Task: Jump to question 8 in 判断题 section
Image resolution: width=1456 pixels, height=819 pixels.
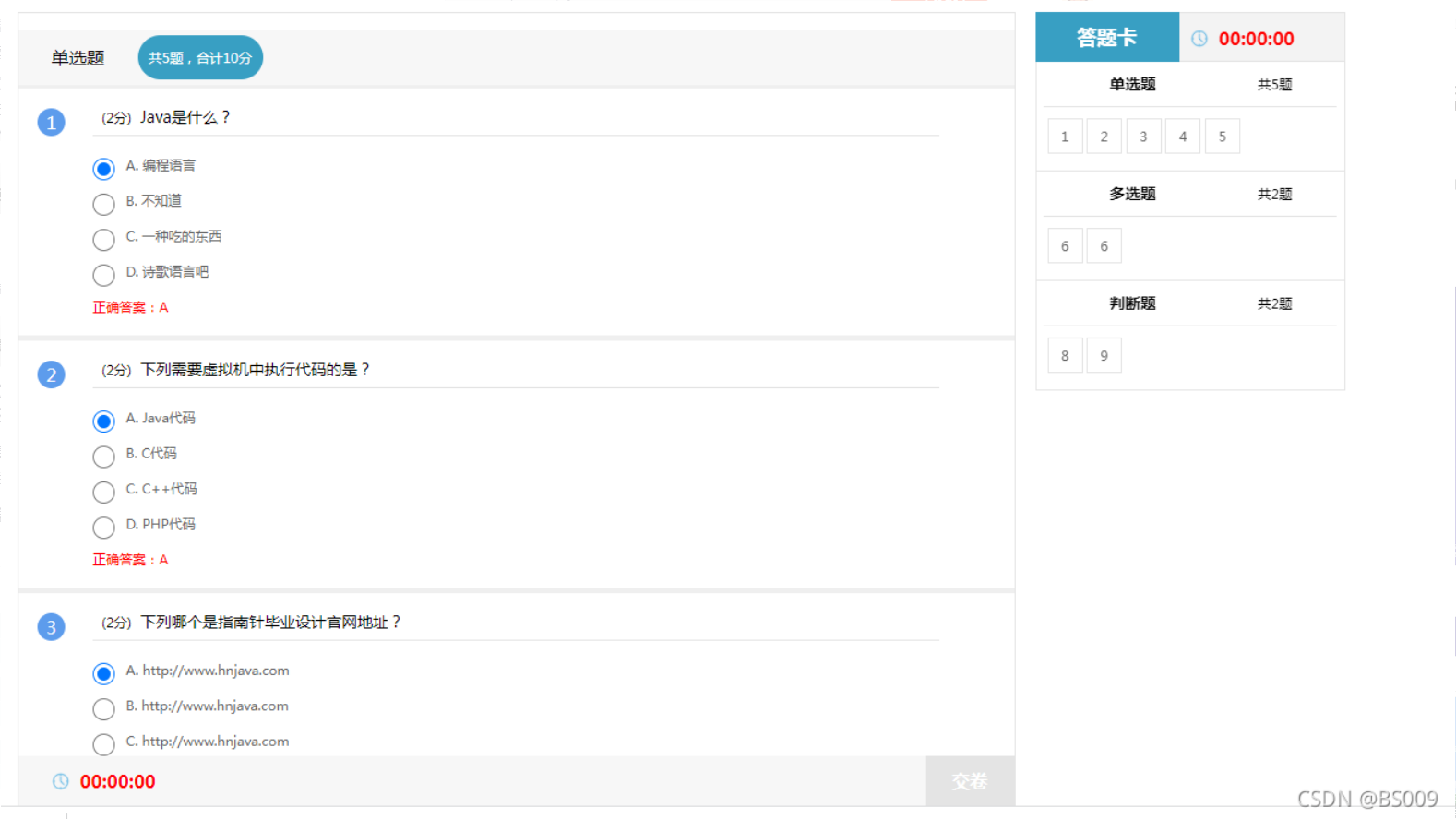Action: click(x=1065, y=356)
